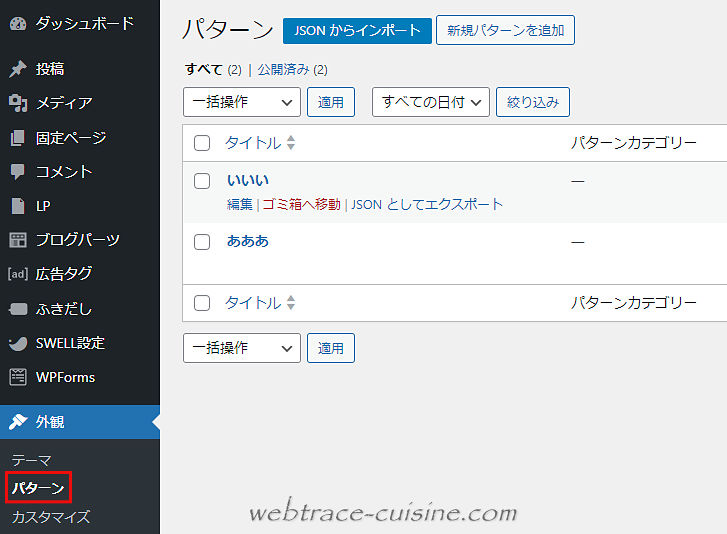This screenshot has width=727, height=534.
Task: Show 公開済み (2) patterns filter
Action: (x=293, y=70)
